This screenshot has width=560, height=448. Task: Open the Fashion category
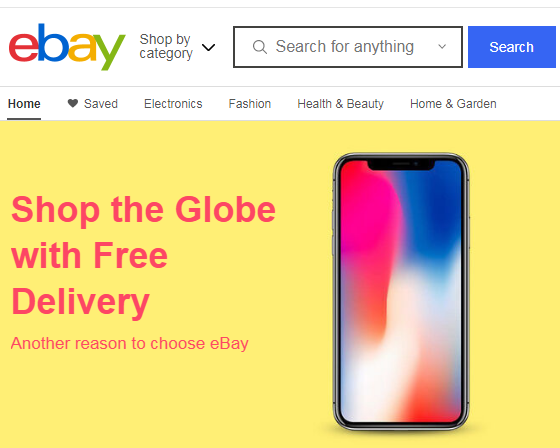pyautogui.click(x=250, y=104)
